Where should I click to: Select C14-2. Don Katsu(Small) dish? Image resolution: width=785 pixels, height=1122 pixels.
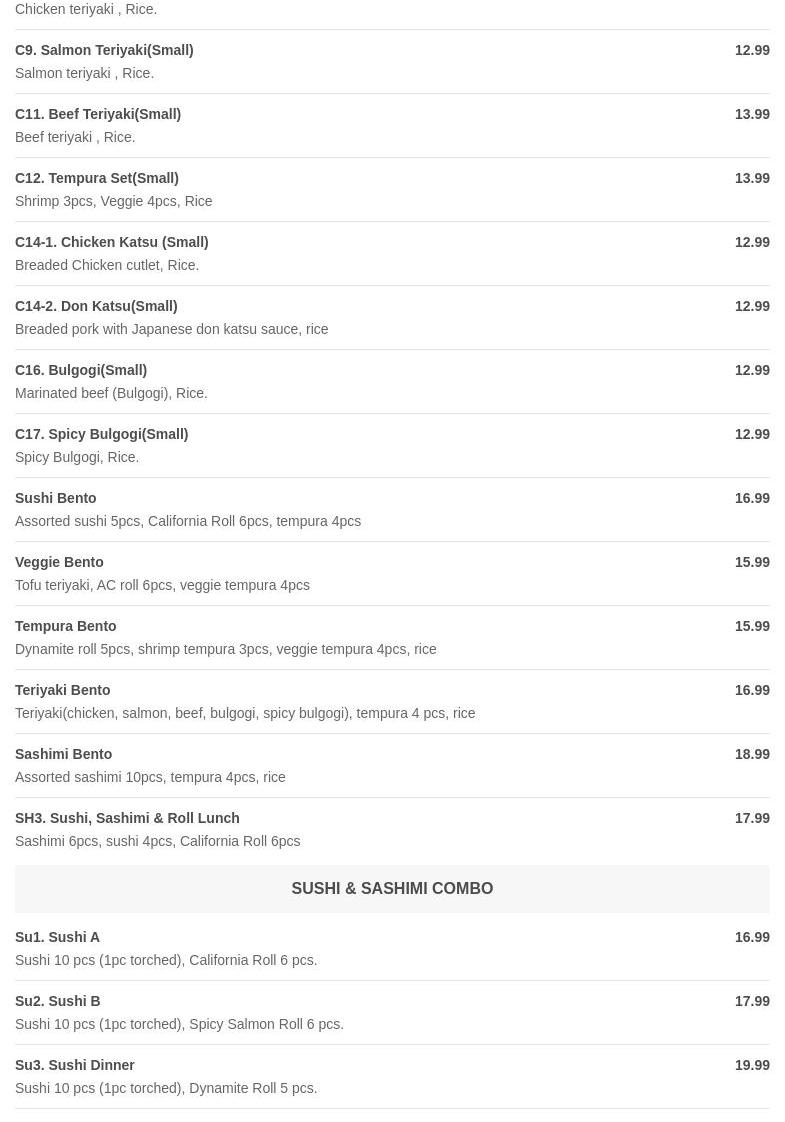96,306
